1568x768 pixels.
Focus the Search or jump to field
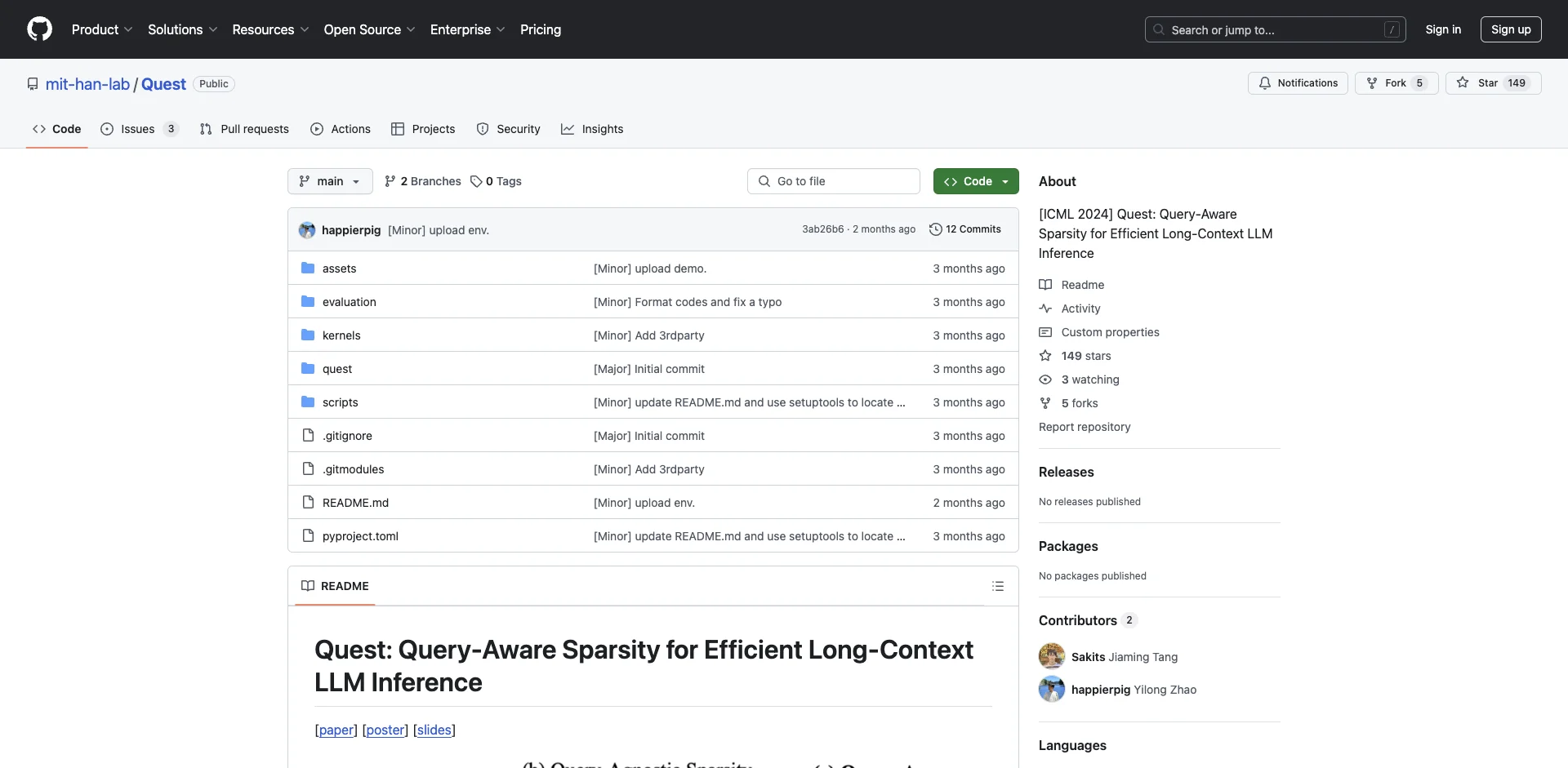click(x=1275, y=29)
